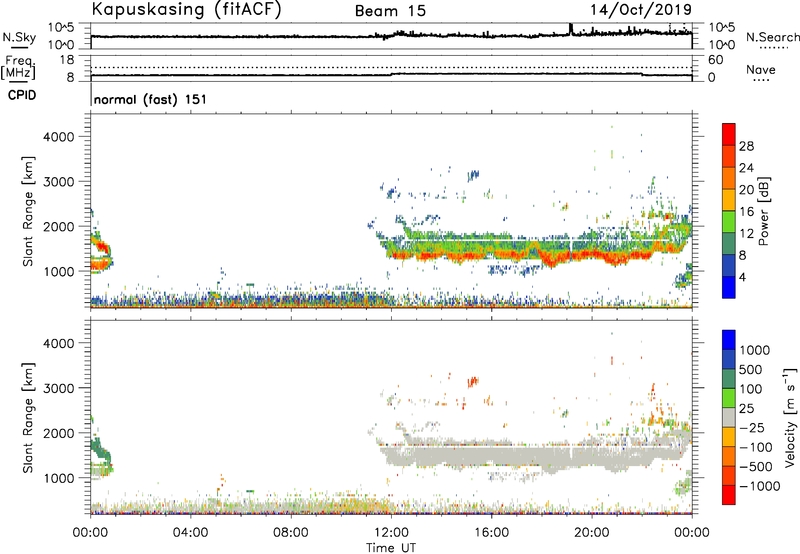The width and height of the screenshot is (800, 554).
Task: Click the '28' power colorbar tick
Action: [x=746, y=146]
